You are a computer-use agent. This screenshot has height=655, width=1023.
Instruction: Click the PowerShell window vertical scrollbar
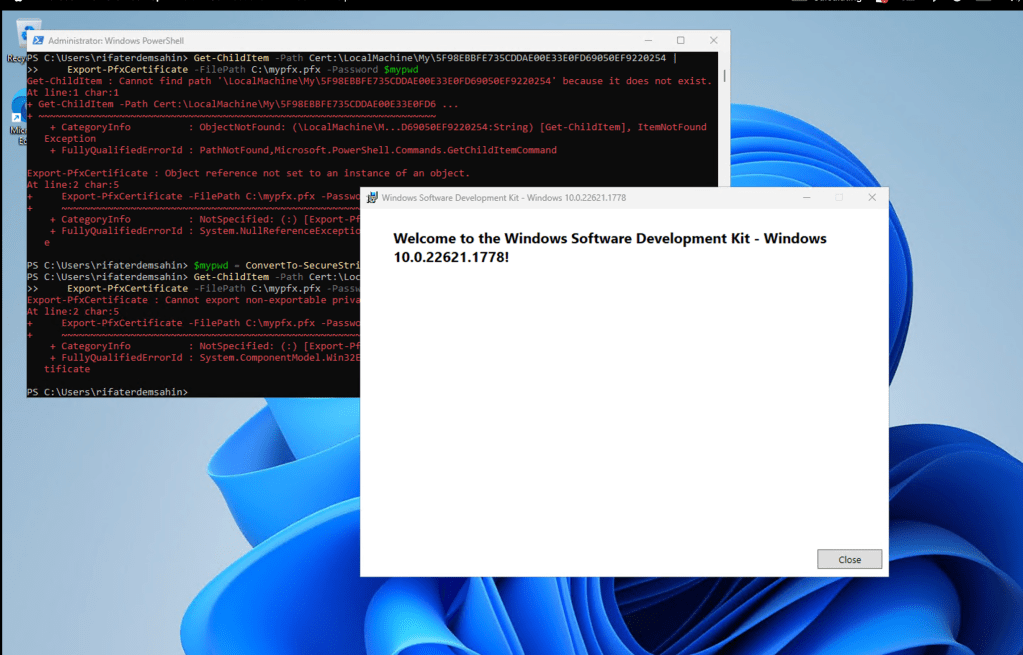click(724, 77)
